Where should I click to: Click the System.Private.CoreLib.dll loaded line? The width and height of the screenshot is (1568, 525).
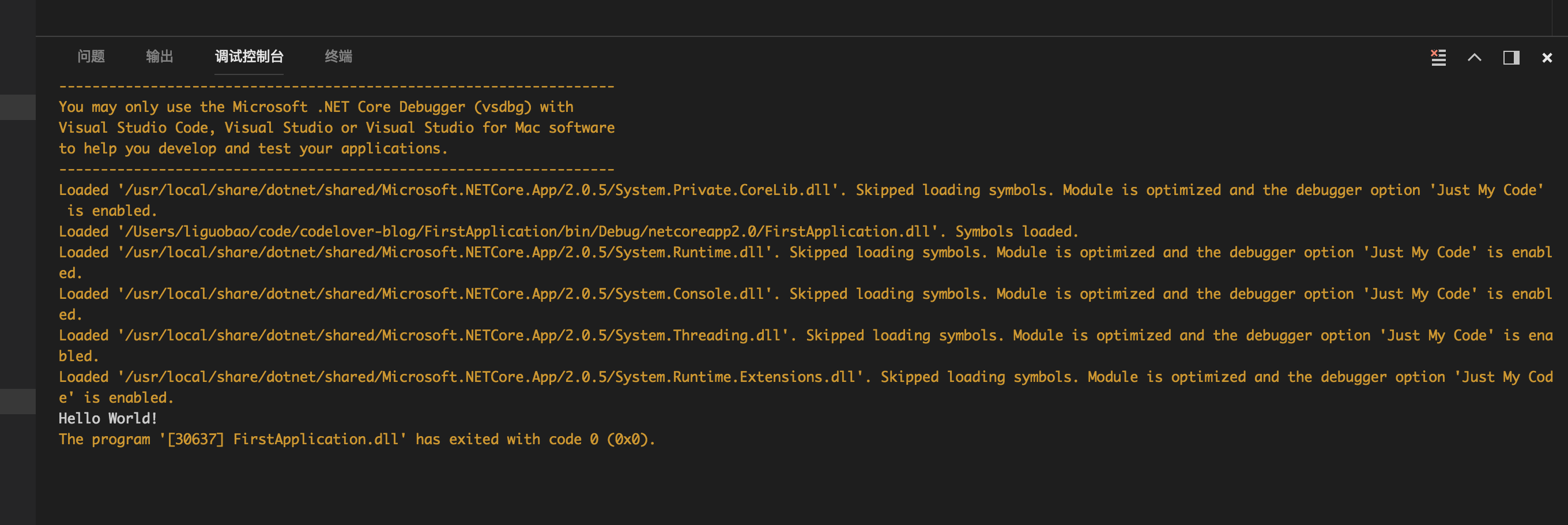click(801, 200)
